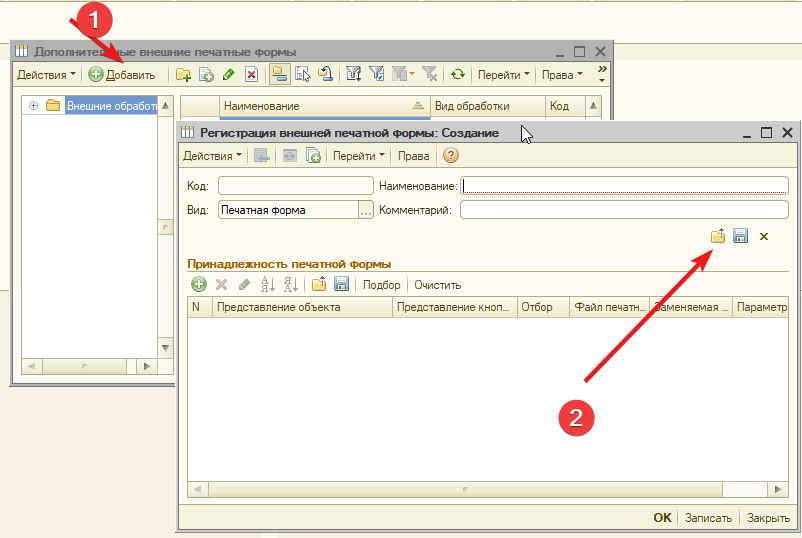The image size is (802, 538).
Task: Click the Подбор button
Action: (x=382, y=285)
